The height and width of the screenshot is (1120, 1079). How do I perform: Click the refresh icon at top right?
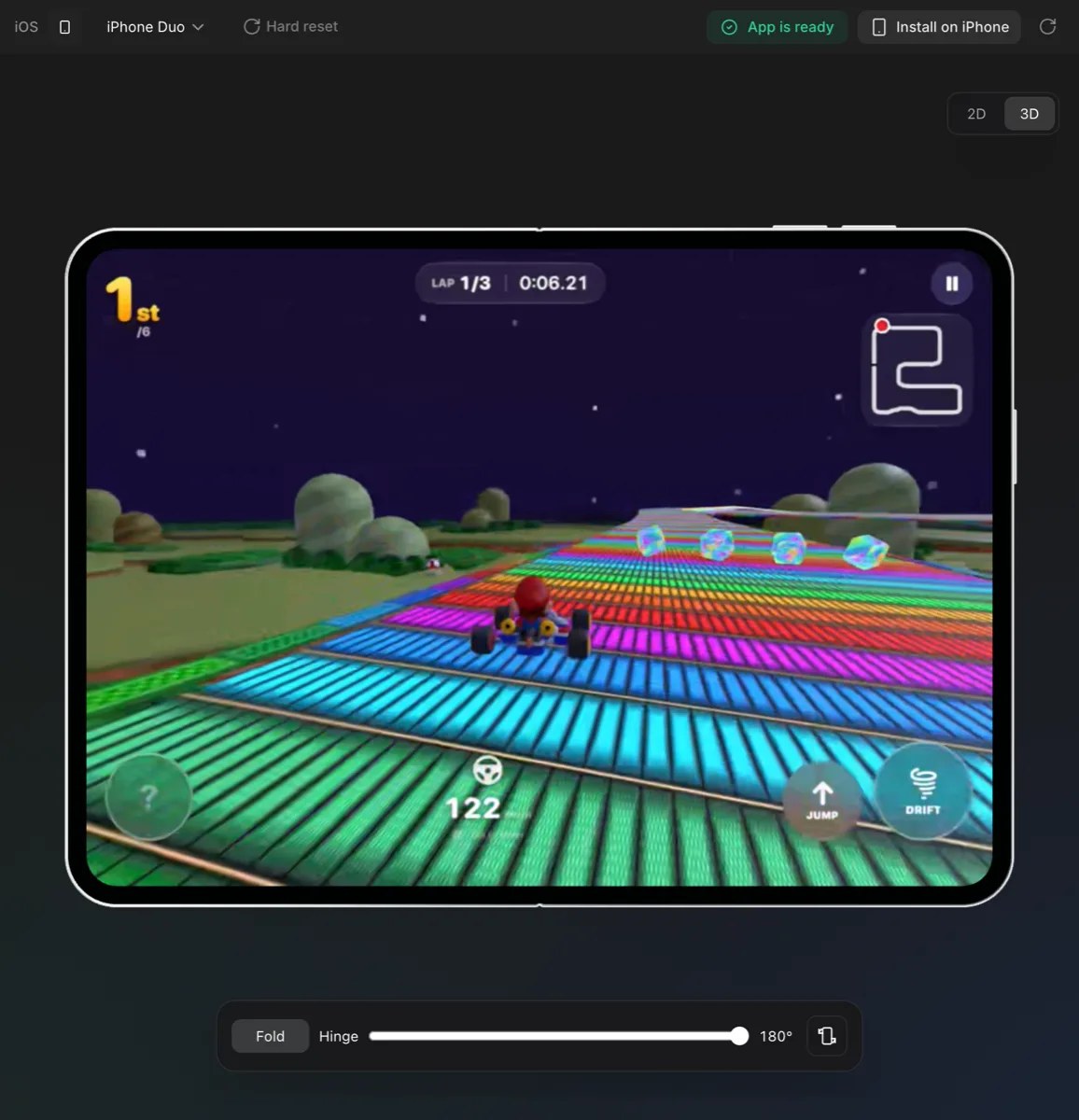pyautogui.click(x=1047, y=27)
